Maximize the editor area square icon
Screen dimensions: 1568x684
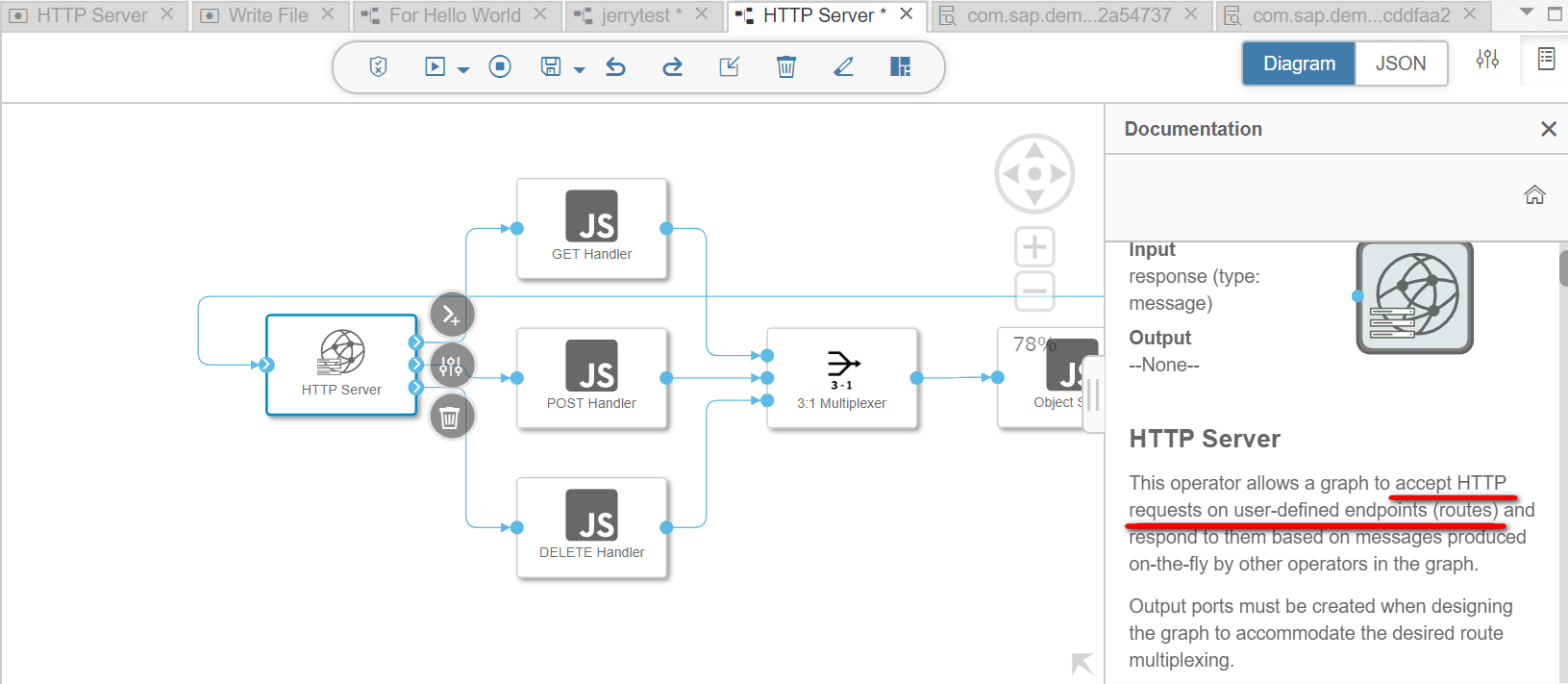click(x=1555, y=14)
